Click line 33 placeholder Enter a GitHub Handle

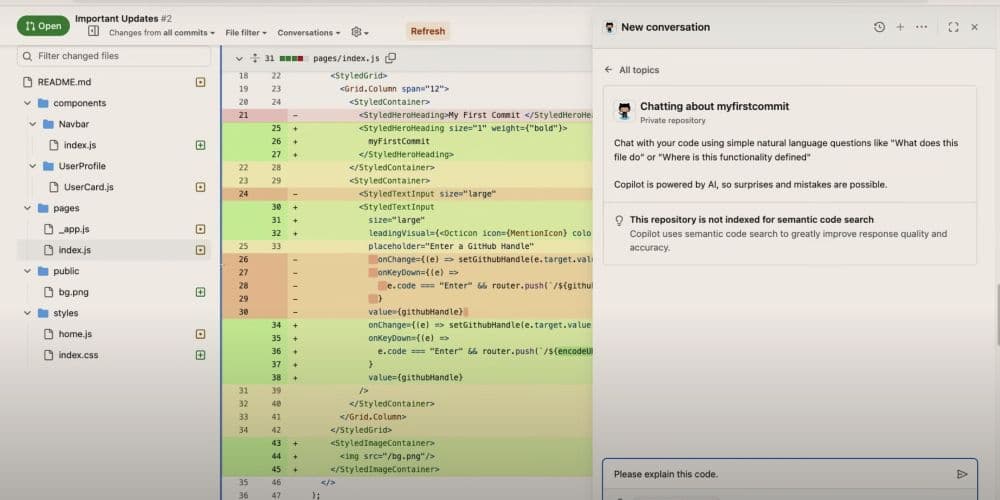(408, 246)
